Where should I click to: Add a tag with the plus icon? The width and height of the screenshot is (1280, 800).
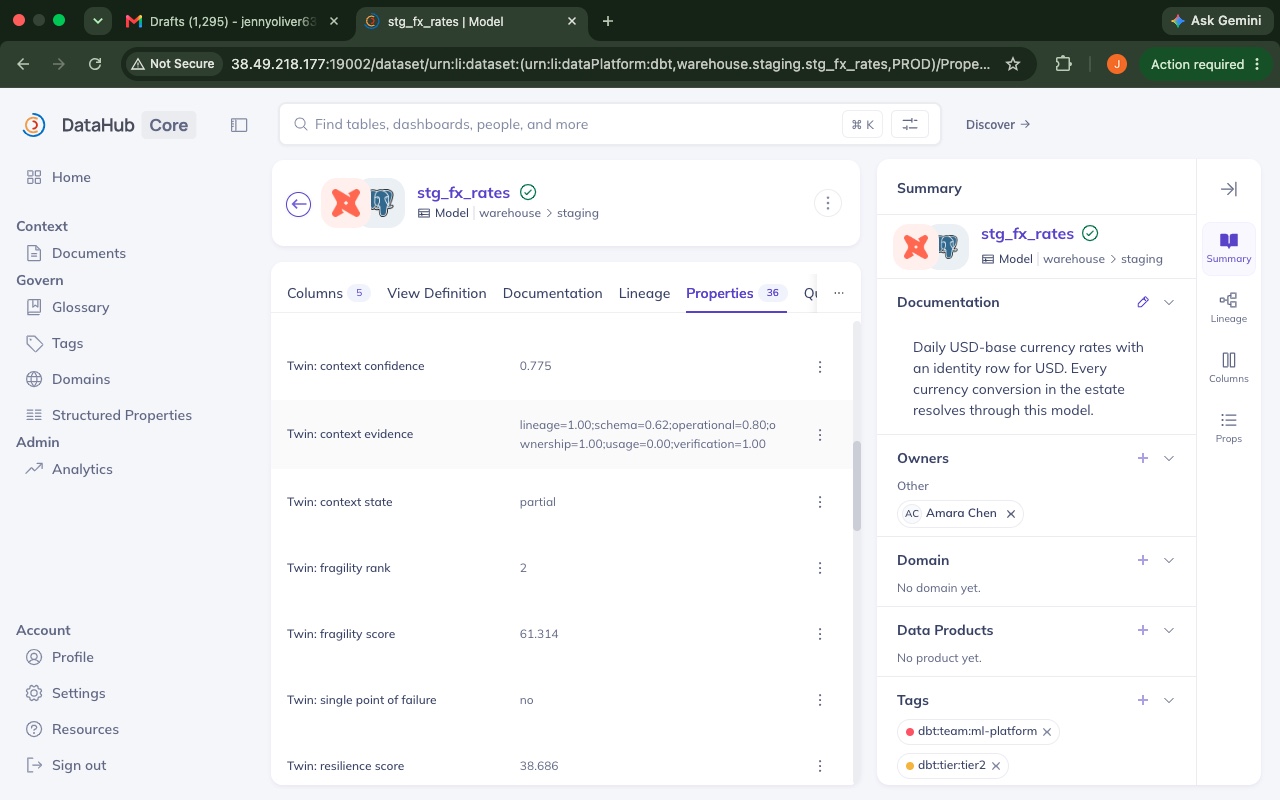pos(1143,700)
